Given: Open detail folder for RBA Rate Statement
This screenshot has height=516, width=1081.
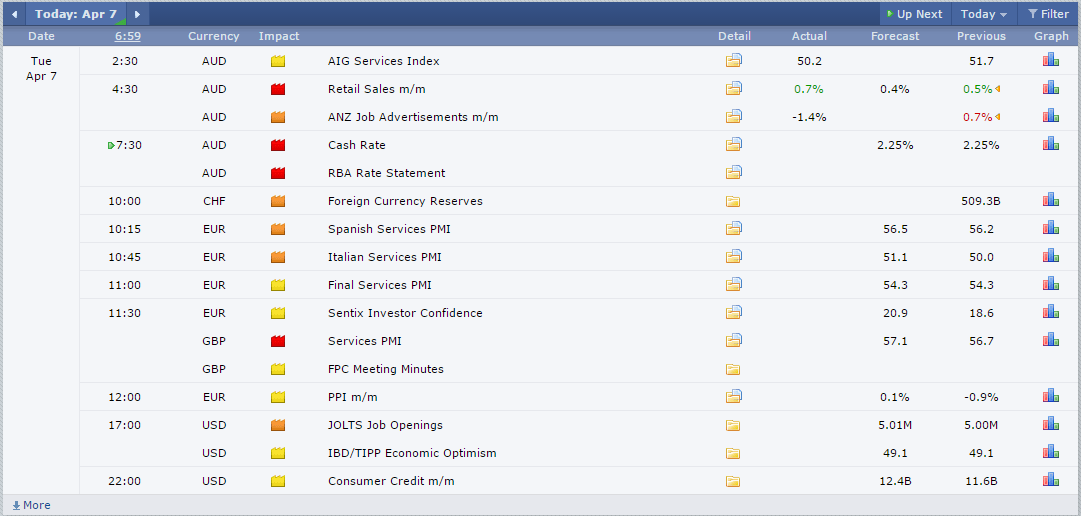Looking at the screenshot, I should [x=734, y=173].
